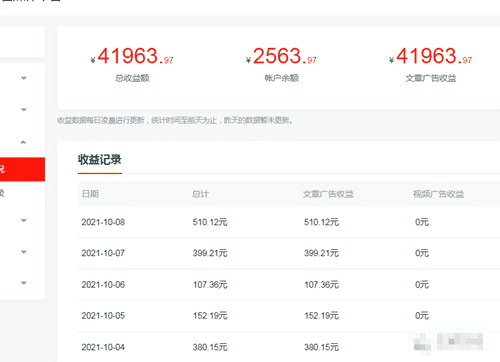Screen dimensions: 500x362
Task: Open the sidebar item below the red one
Action: tap(22, 193)
